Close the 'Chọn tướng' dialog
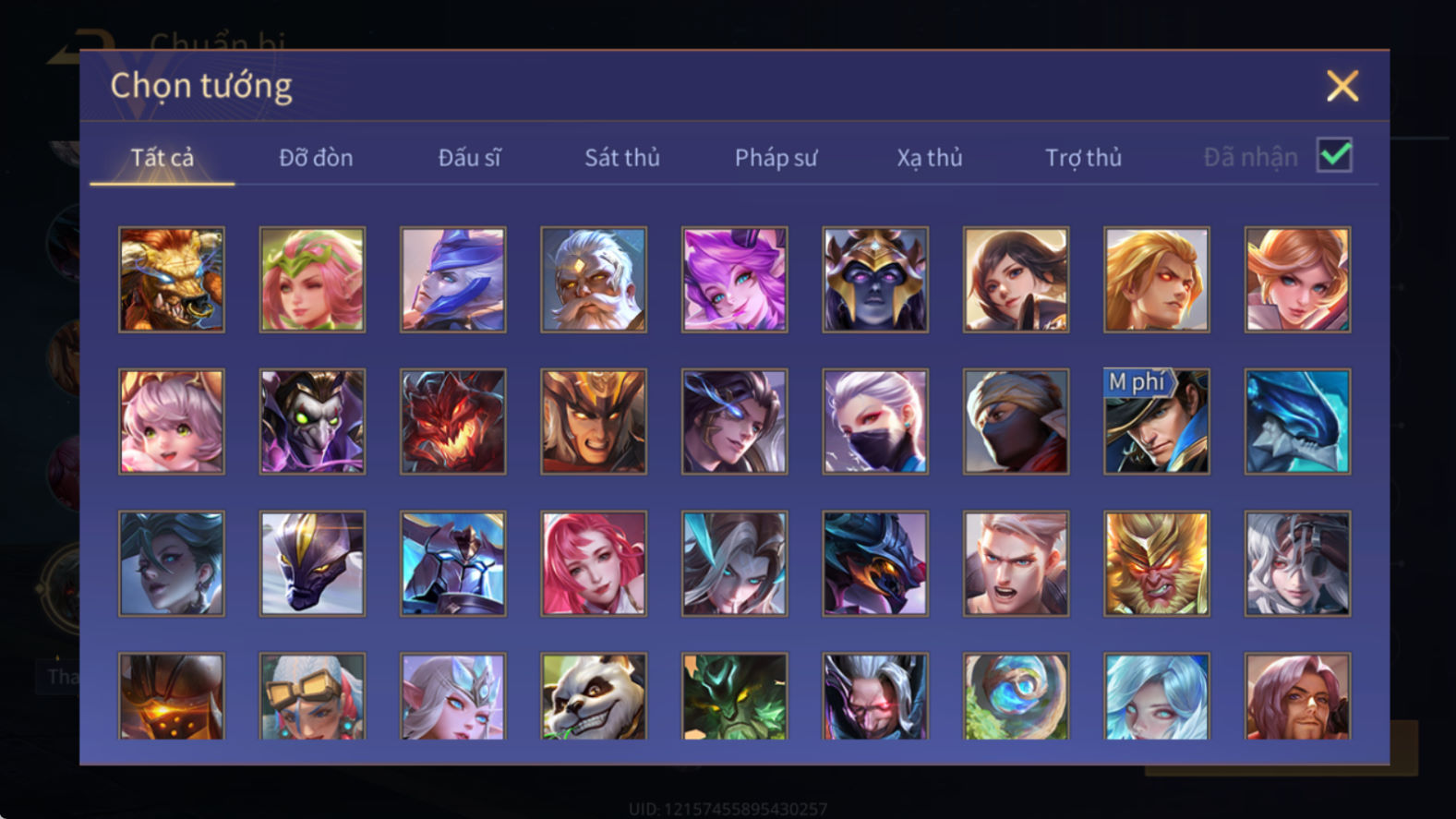Viewport: 1456px width, 819px height. point(1342,86)
